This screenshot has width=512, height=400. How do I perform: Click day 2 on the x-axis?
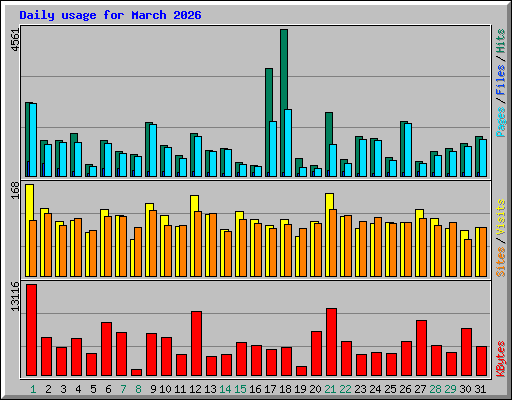tap(48, 389)
